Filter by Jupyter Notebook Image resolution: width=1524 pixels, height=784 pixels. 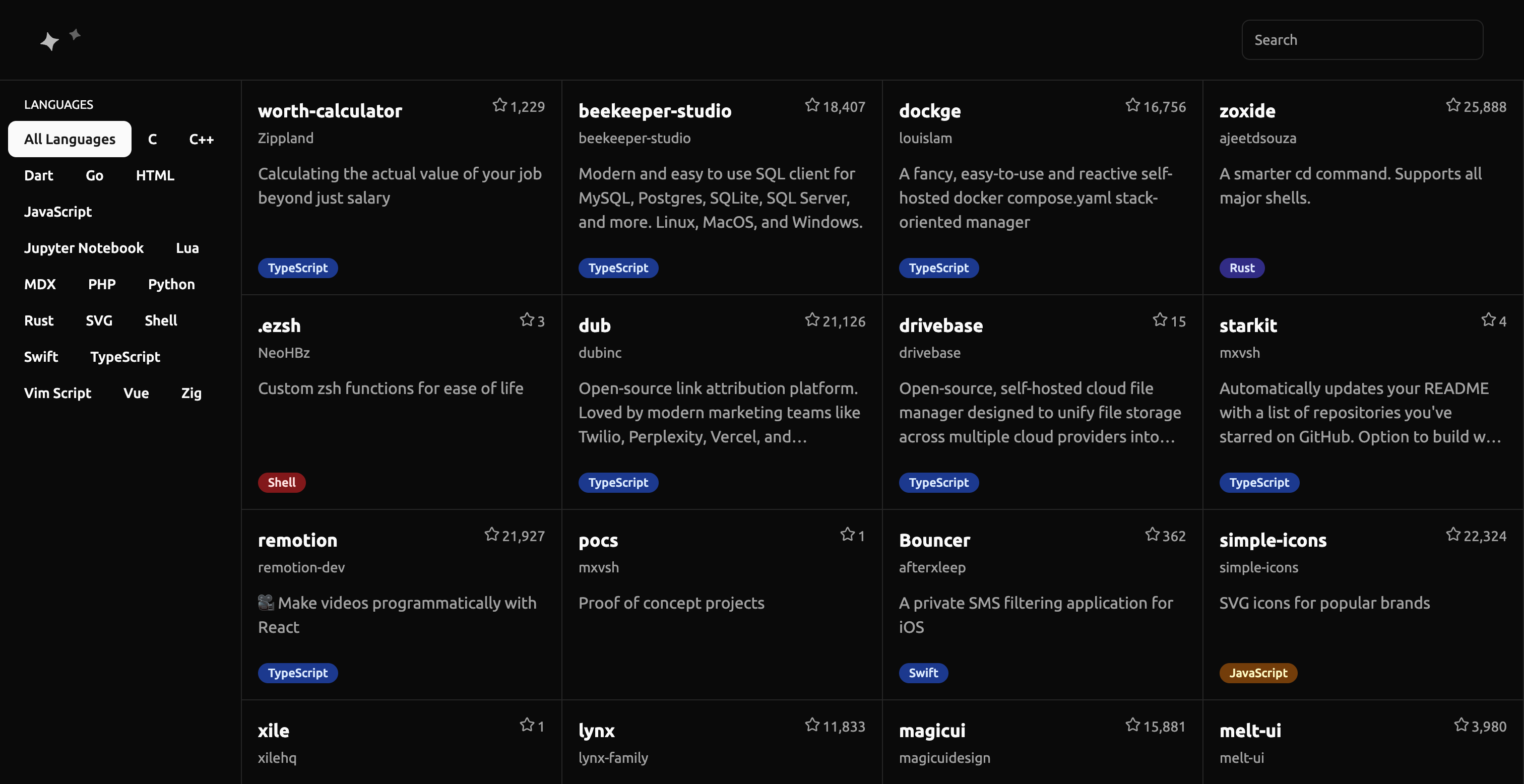click(x=84, y=248)
